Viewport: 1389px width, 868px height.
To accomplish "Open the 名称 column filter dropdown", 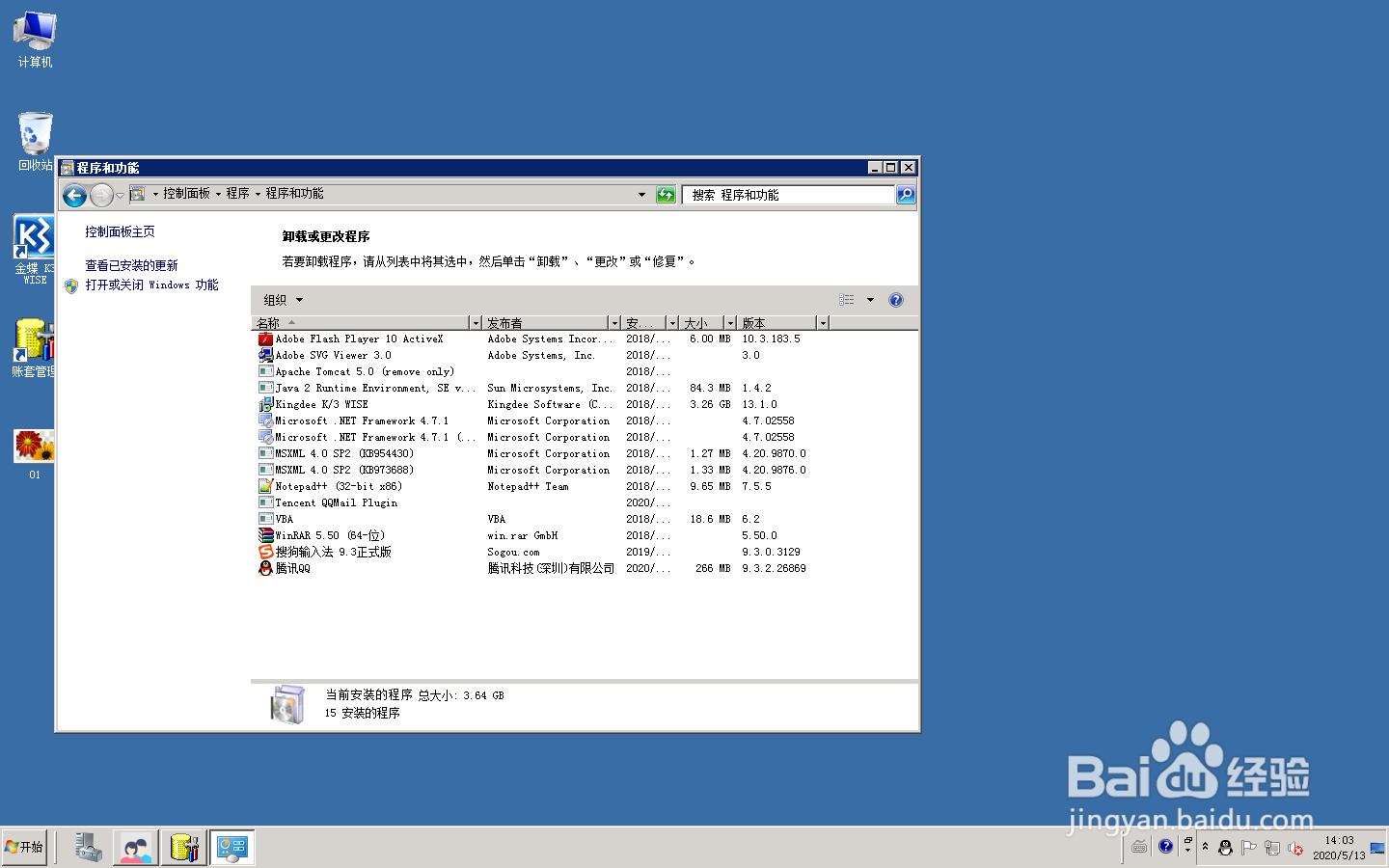I will pos(476,323).
